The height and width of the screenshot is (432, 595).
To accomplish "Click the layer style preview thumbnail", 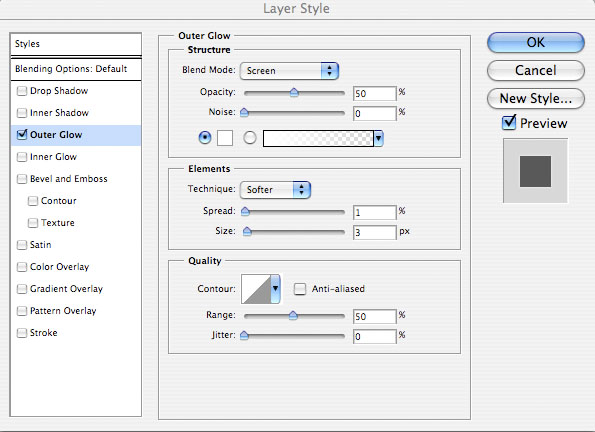I will tap(535, 171).
